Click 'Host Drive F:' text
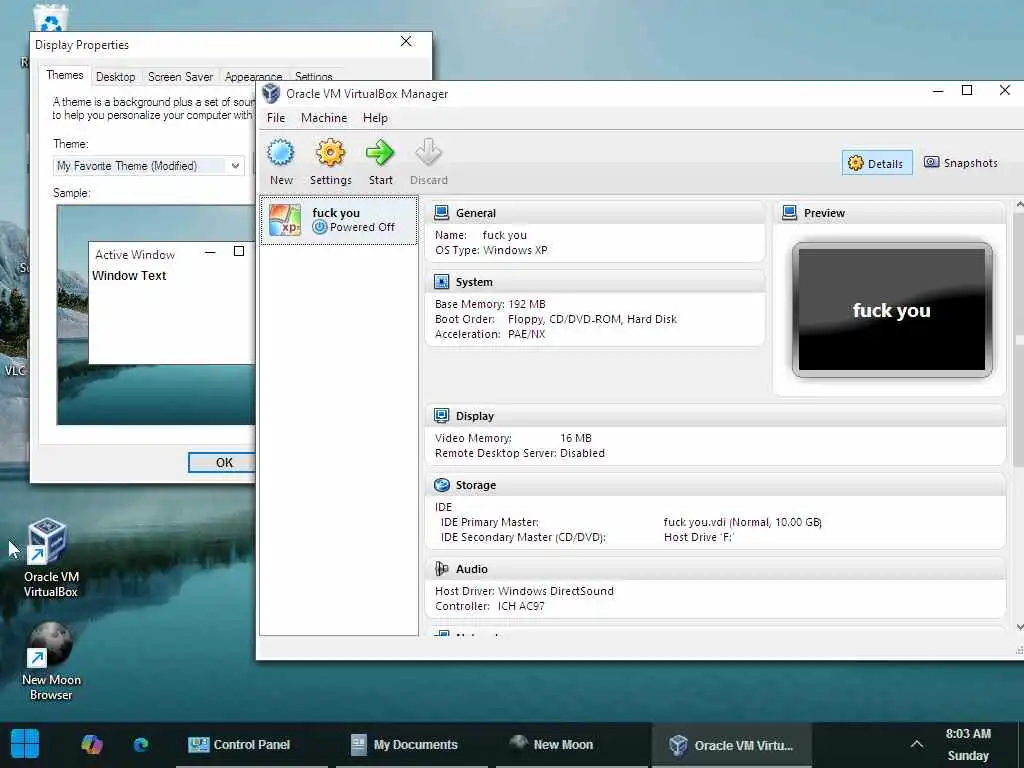The height and width of the screenshot is (768, 1024). (x=699, y=537)
